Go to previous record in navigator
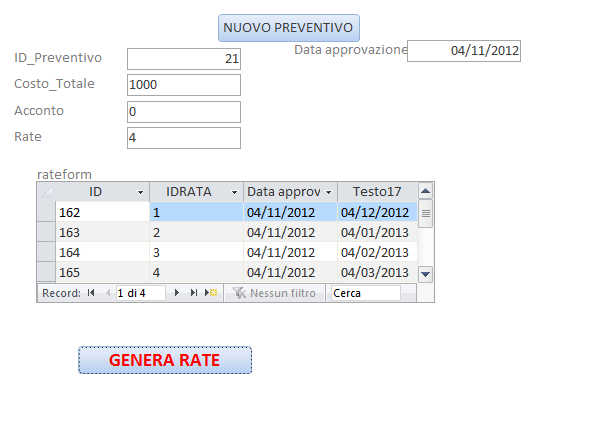 pyautogui.click(x=108, y=293)
